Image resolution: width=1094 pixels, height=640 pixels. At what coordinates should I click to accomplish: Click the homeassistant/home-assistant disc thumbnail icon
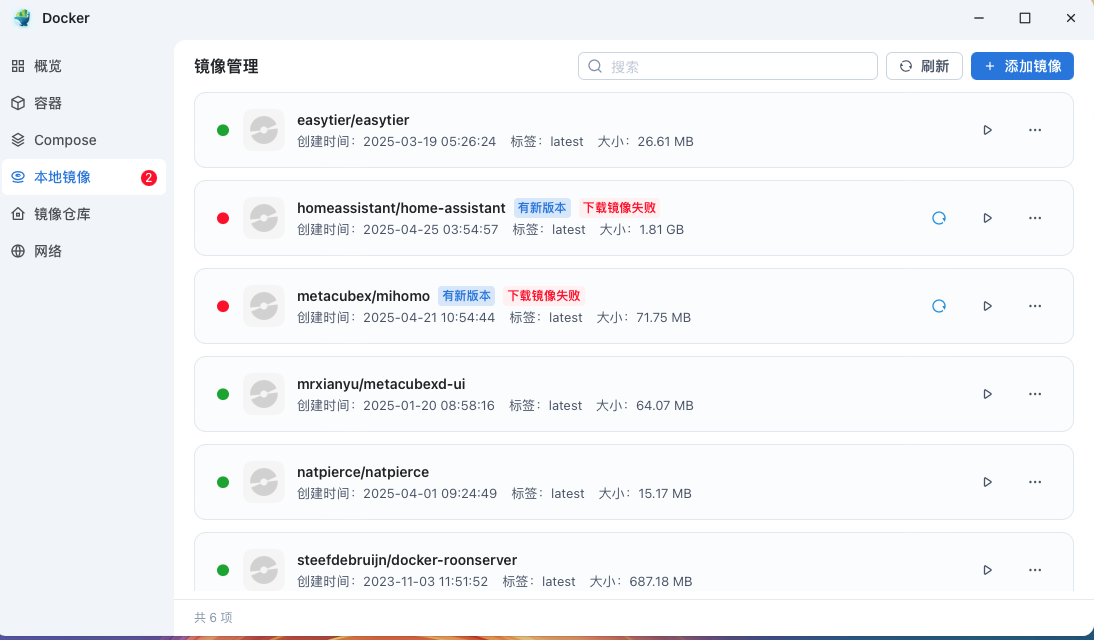(x=264, y=218)
